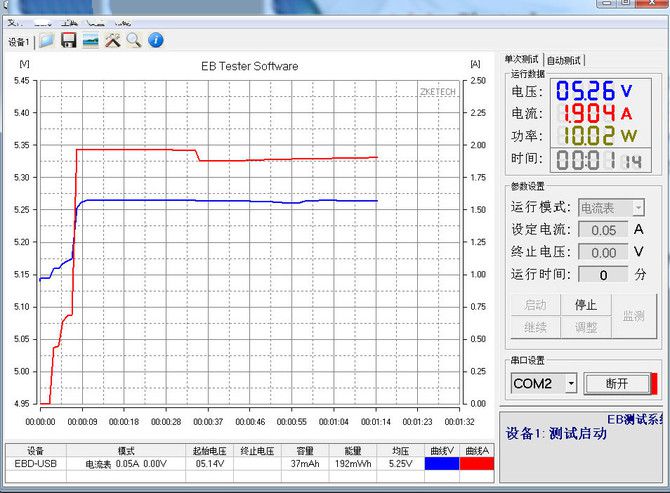Select the EBD-USB device cell
The height and width of the screenshot is (493, 670).
pyautogui.click(x=35, y=464)
